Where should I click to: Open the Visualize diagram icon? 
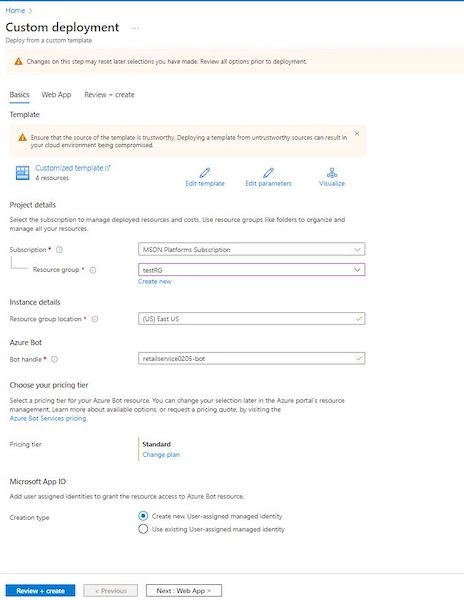pos(332,173)
